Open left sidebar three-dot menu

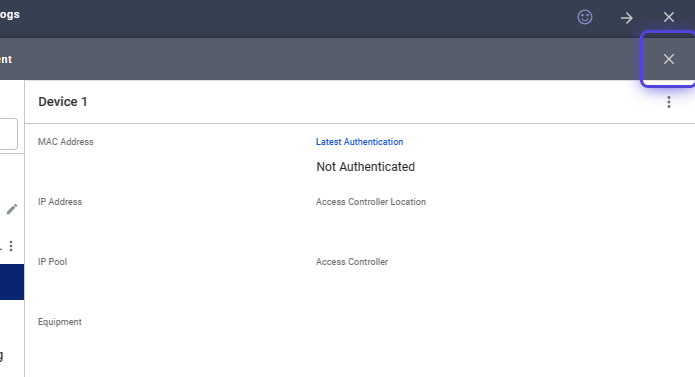tap(11, 246)
